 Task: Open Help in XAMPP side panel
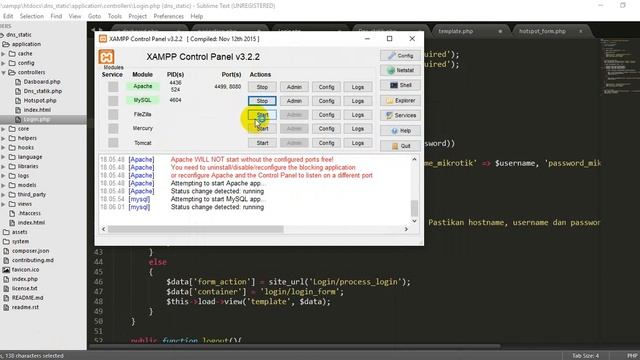point(400,131)
